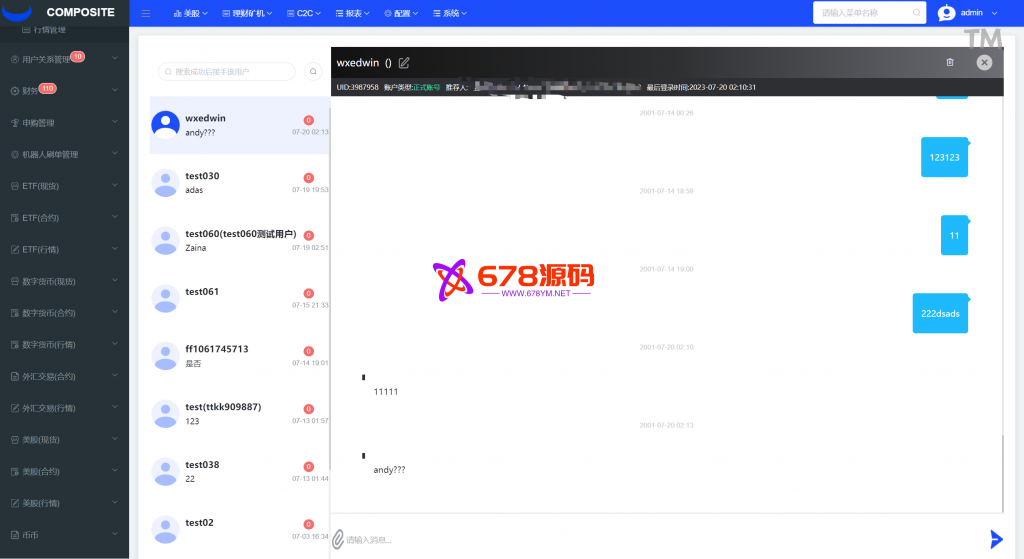Close the wxedwin chat panel
1024x559 pixels.
tap(984, 62)
